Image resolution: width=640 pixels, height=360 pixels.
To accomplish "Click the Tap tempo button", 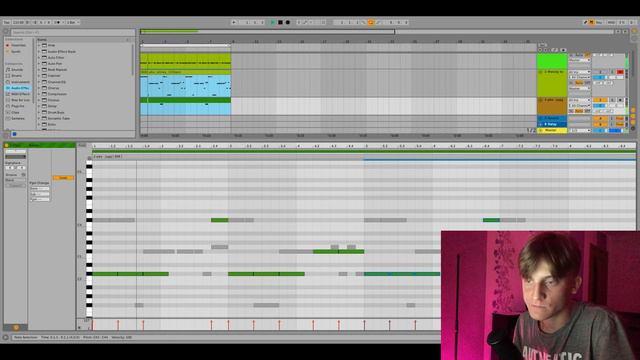I will (x=7, y=22).
